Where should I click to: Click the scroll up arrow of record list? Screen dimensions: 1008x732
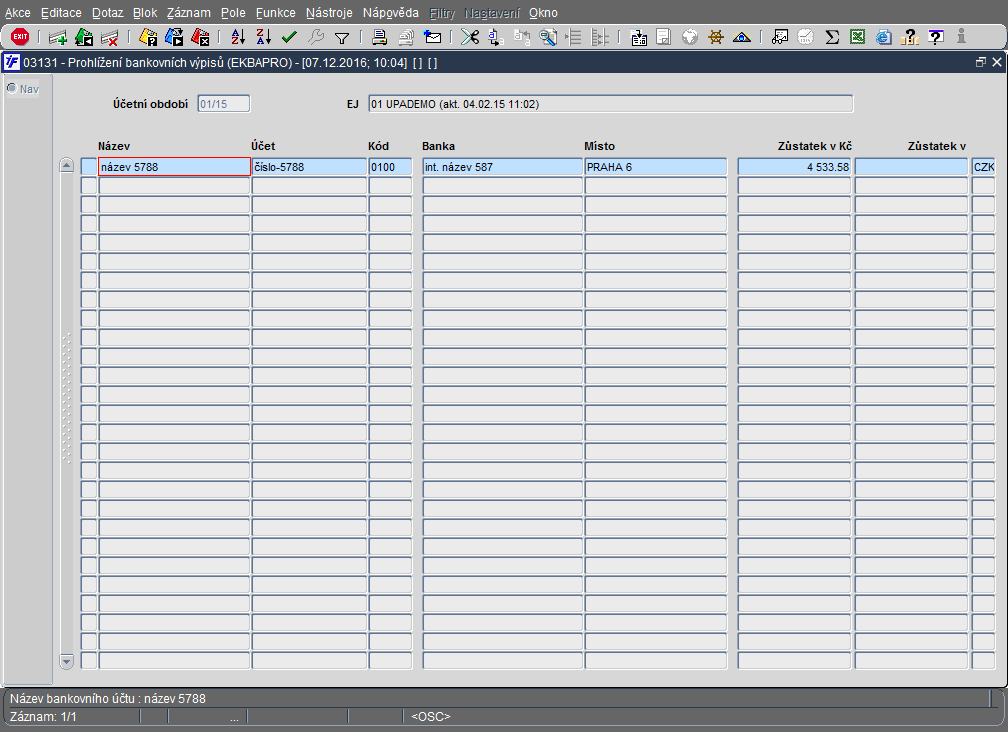tap(67, 165)
